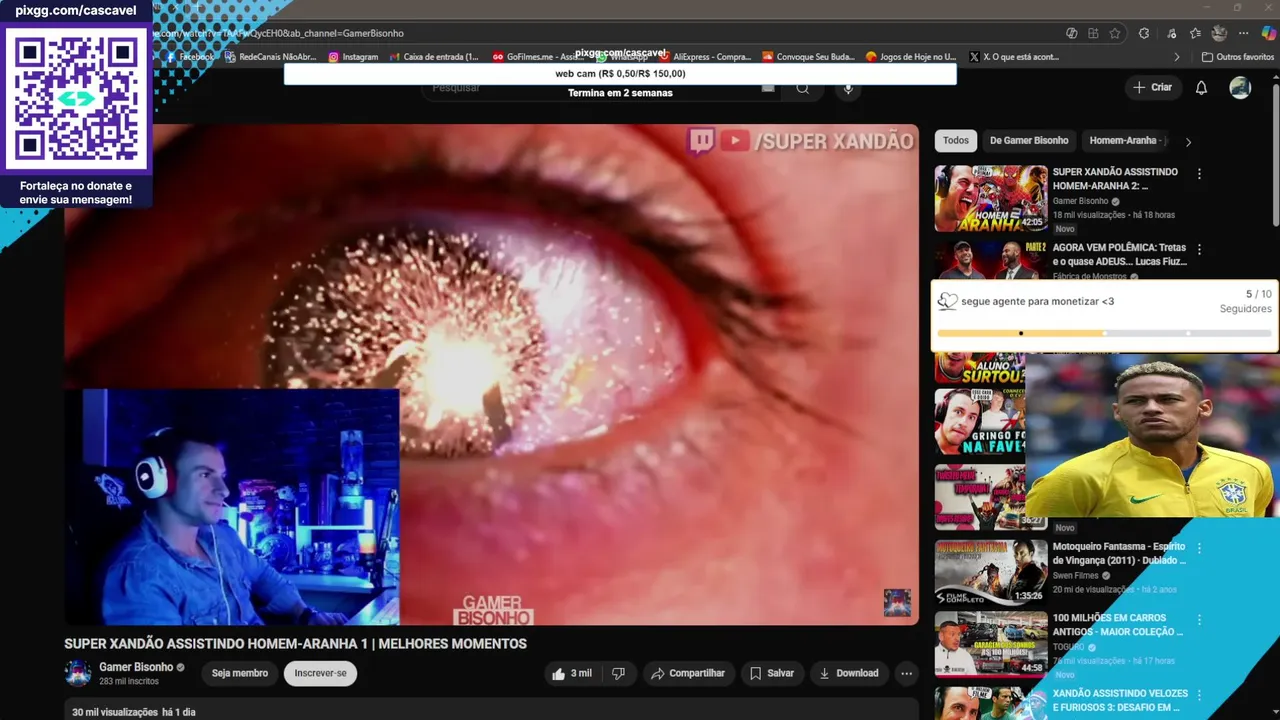This screenshot has height=720, width=1280.
Task: Open the browser Copilot icon
Action: point(1269,33)
